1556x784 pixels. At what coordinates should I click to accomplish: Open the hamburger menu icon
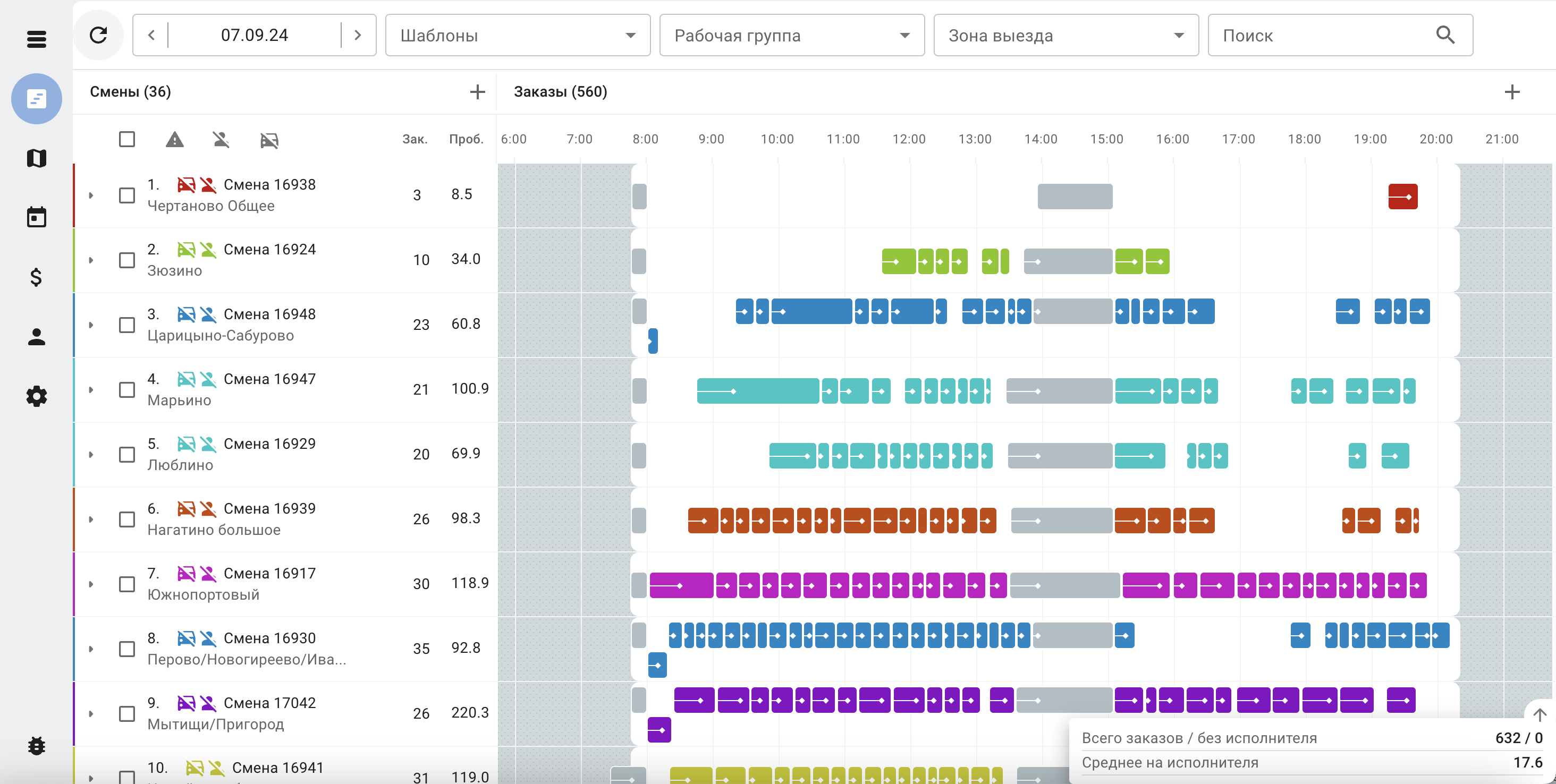(x=36, y=40)
